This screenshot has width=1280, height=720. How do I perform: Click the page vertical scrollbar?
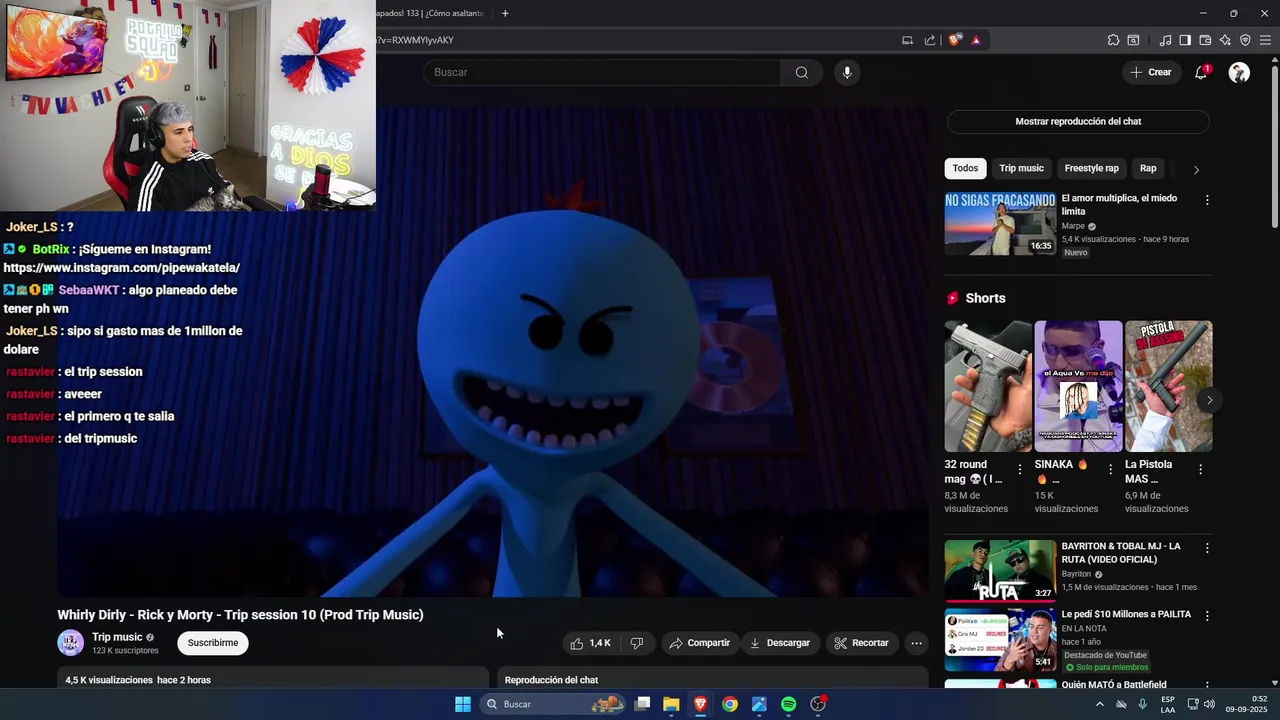[1274, 145]
